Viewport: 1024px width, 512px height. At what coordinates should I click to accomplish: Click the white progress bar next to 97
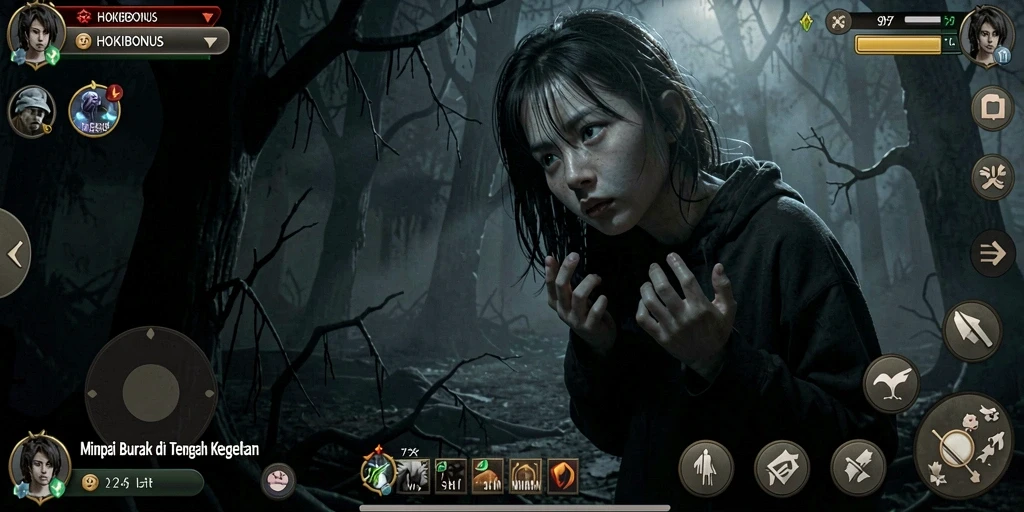[x=923, y=20]
